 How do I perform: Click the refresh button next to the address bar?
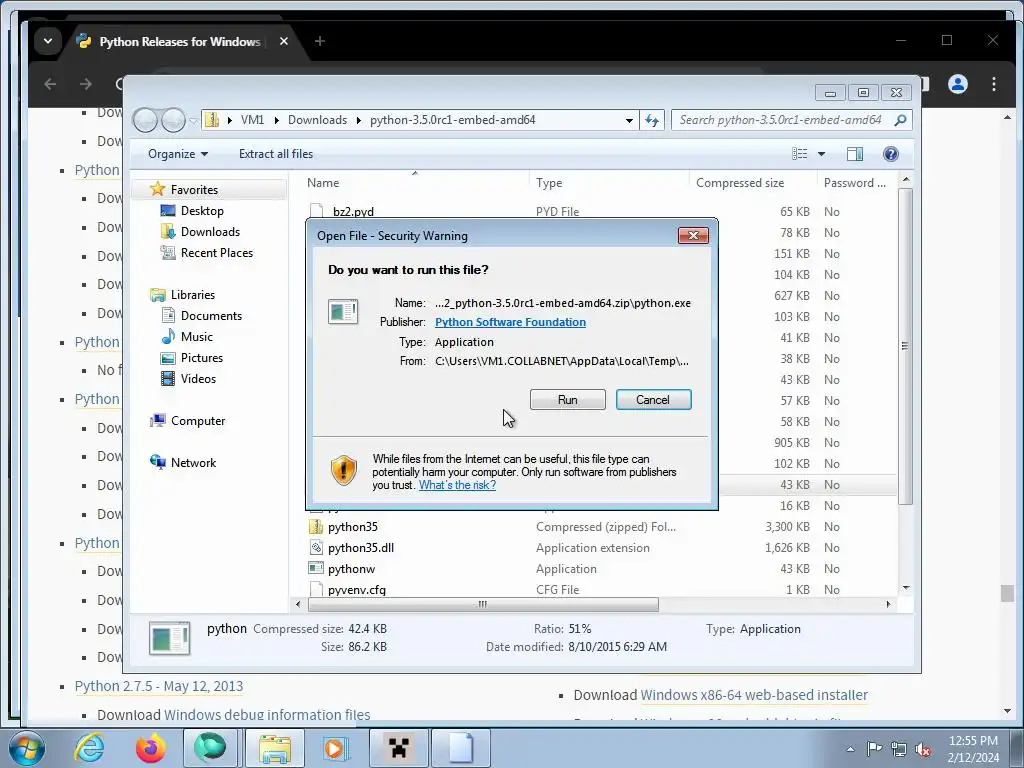point(652,120)
